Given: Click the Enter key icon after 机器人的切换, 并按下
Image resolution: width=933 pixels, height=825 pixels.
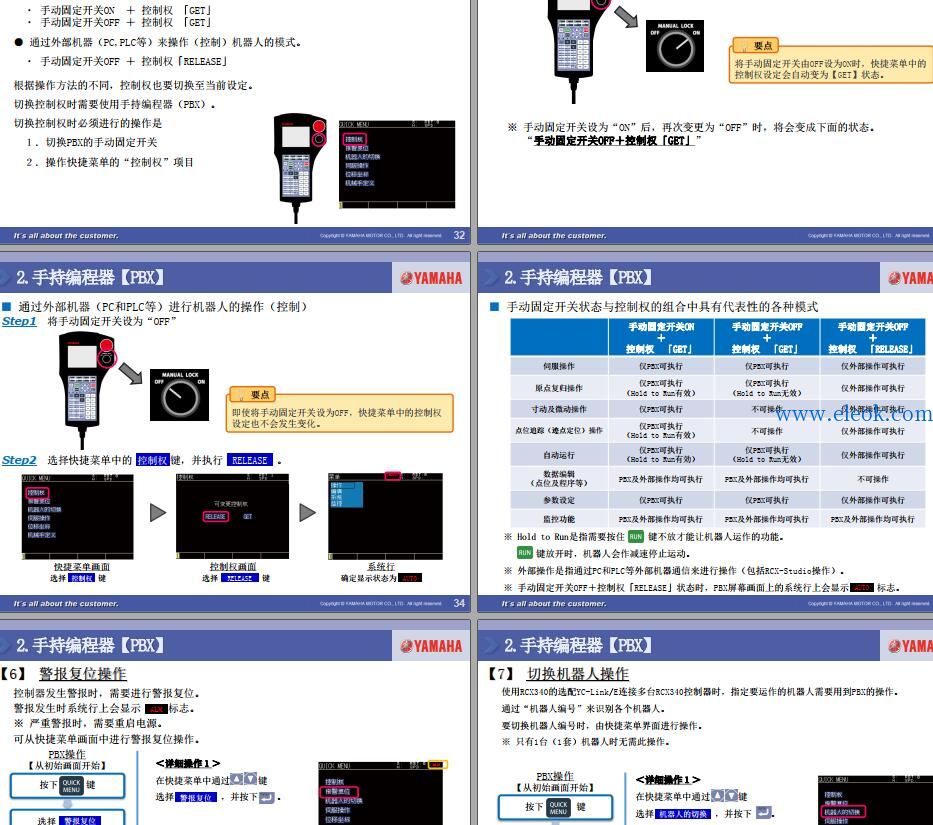Looking at the screenshot, I should [763, 812].
